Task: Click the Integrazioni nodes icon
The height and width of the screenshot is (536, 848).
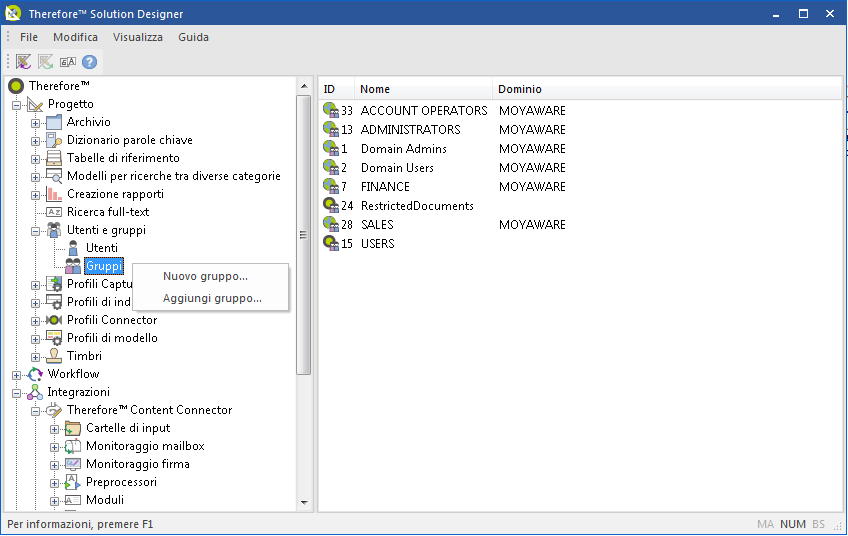Action: click(35, 392)
